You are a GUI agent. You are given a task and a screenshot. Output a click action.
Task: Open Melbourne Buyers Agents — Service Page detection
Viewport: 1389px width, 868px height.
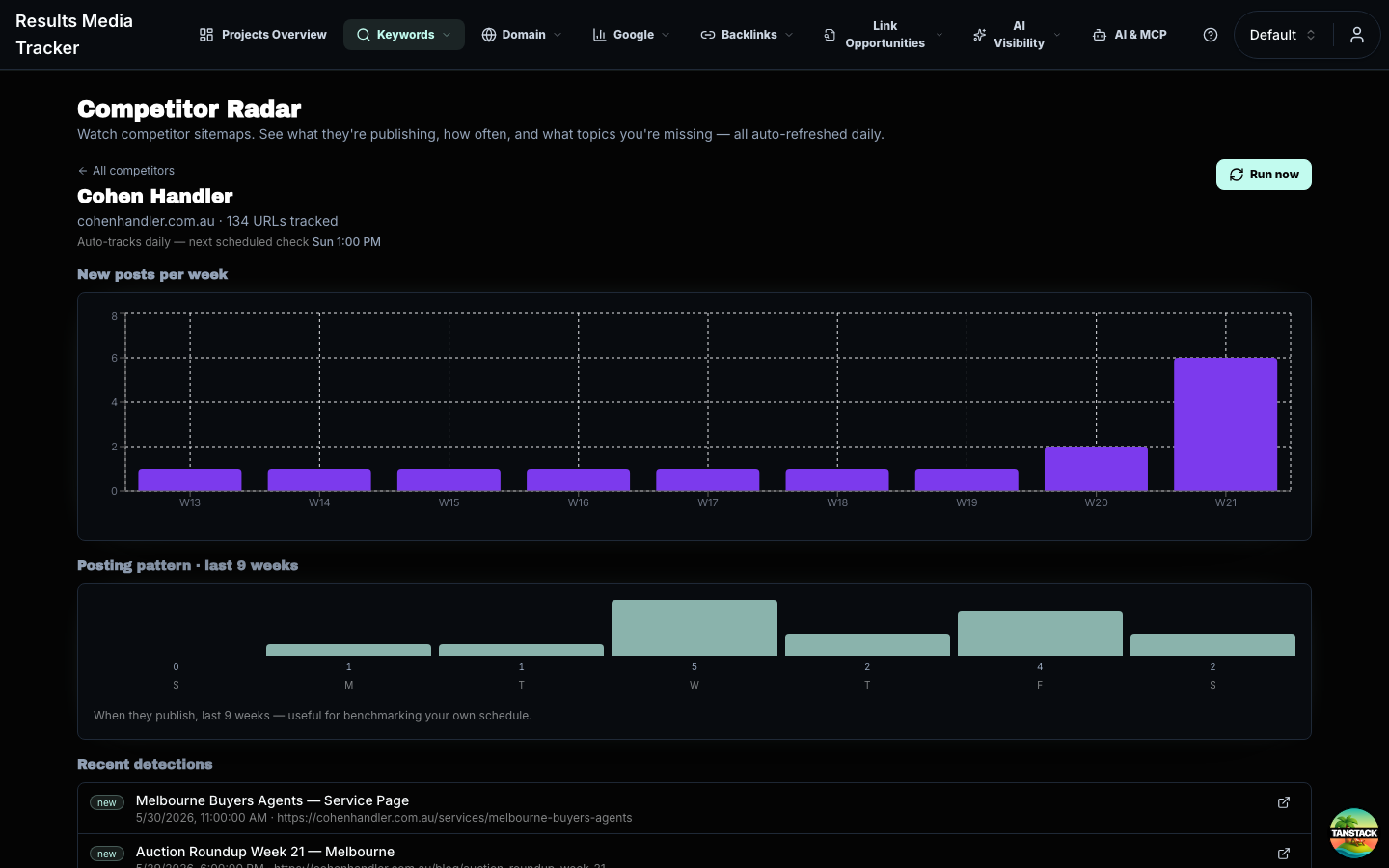tap(694, 808)
